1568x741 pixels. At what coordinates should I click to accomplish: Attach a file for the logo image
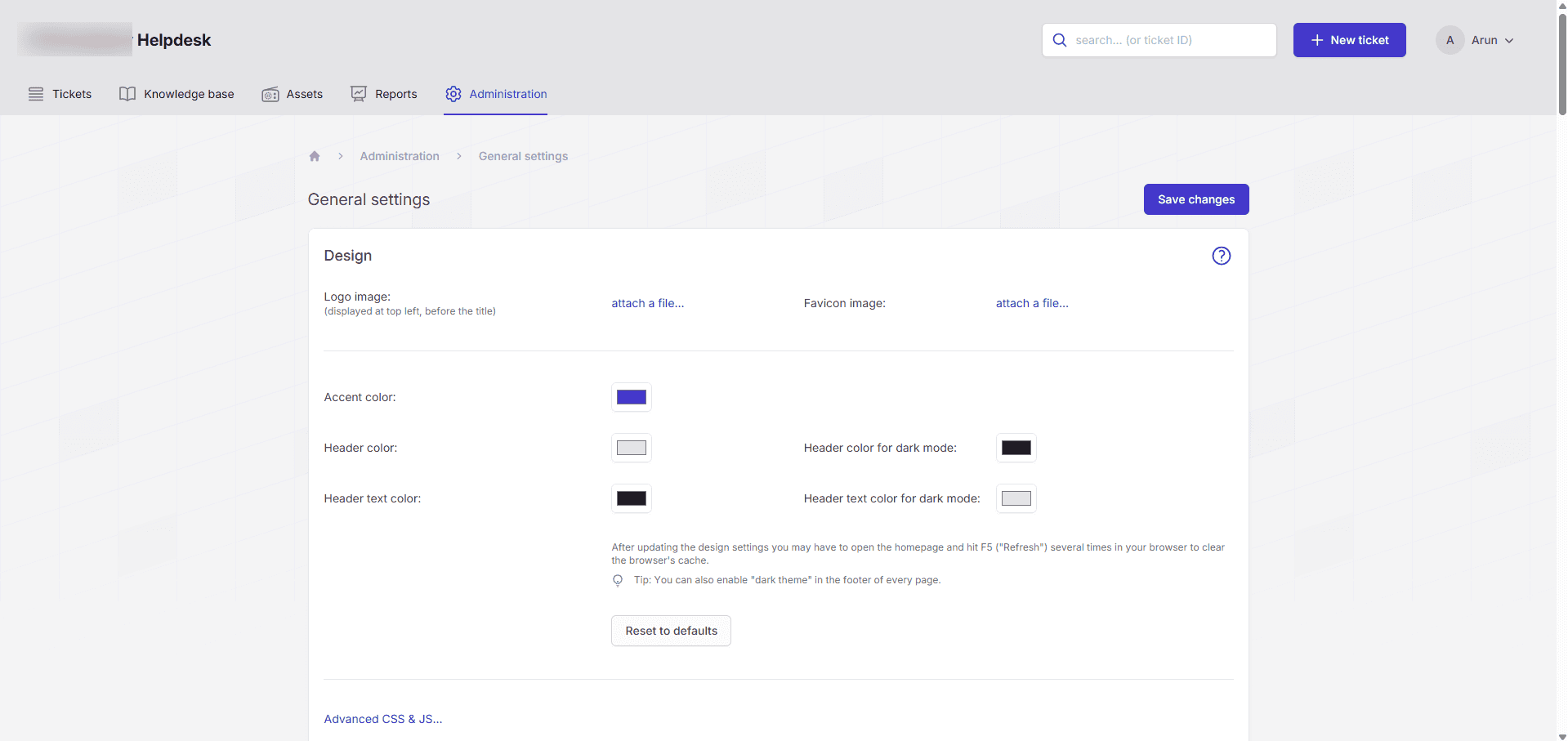click(646, 303)
